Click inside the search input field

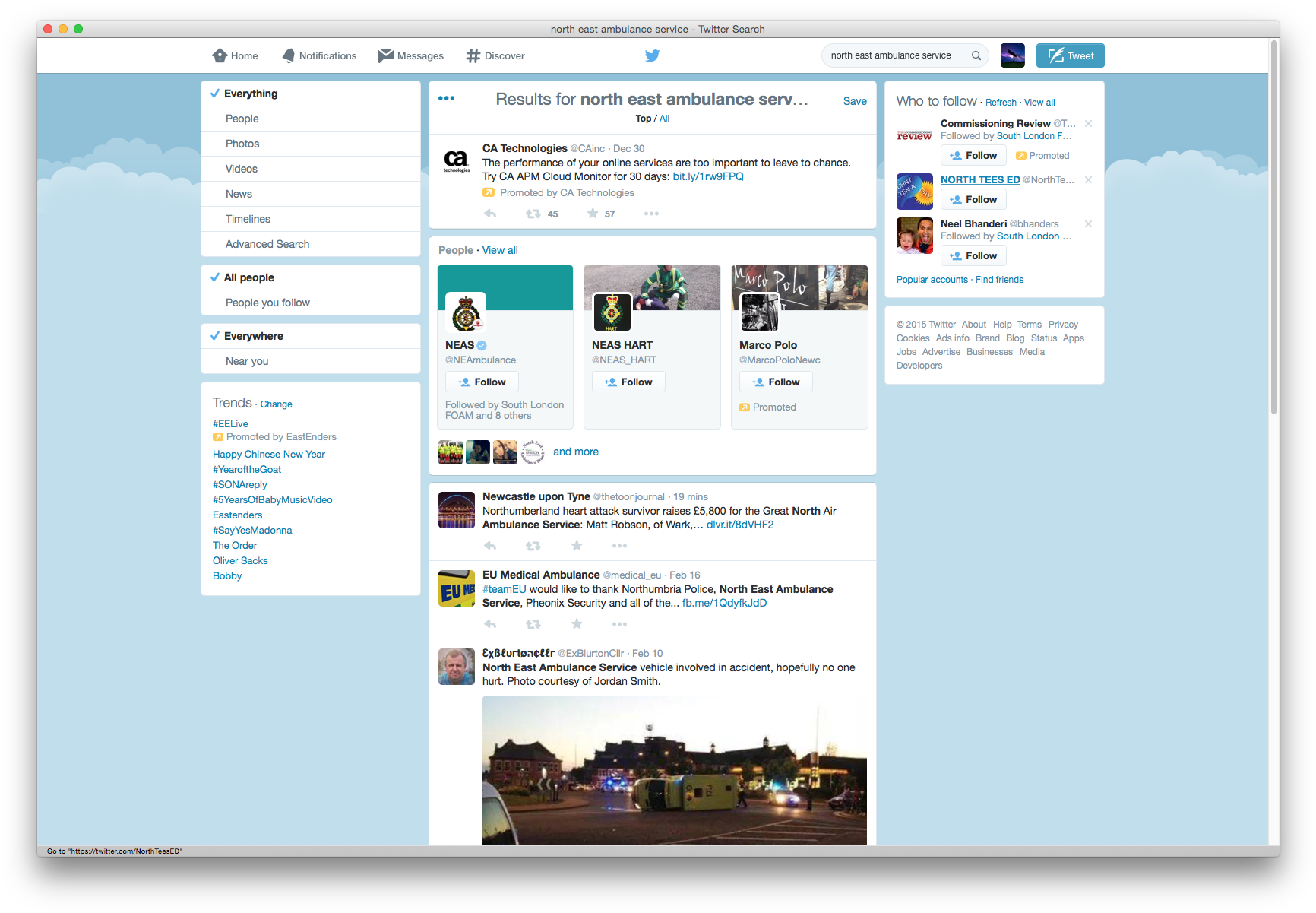click(897, 55)
